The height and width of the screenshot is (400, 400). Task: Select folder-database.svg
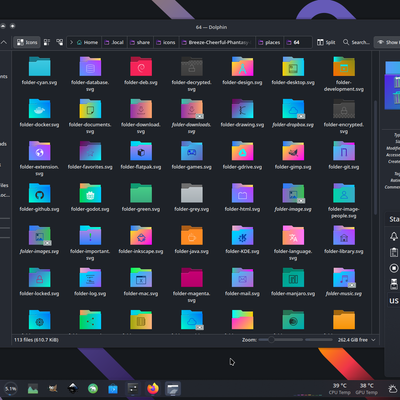90,74
